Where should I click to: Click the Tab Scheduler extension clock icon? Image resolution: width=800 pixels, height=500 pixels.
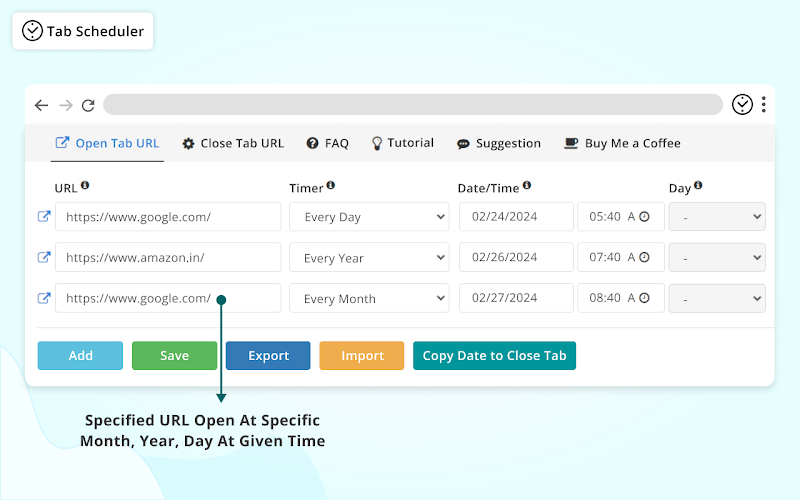tap(742, 104)
